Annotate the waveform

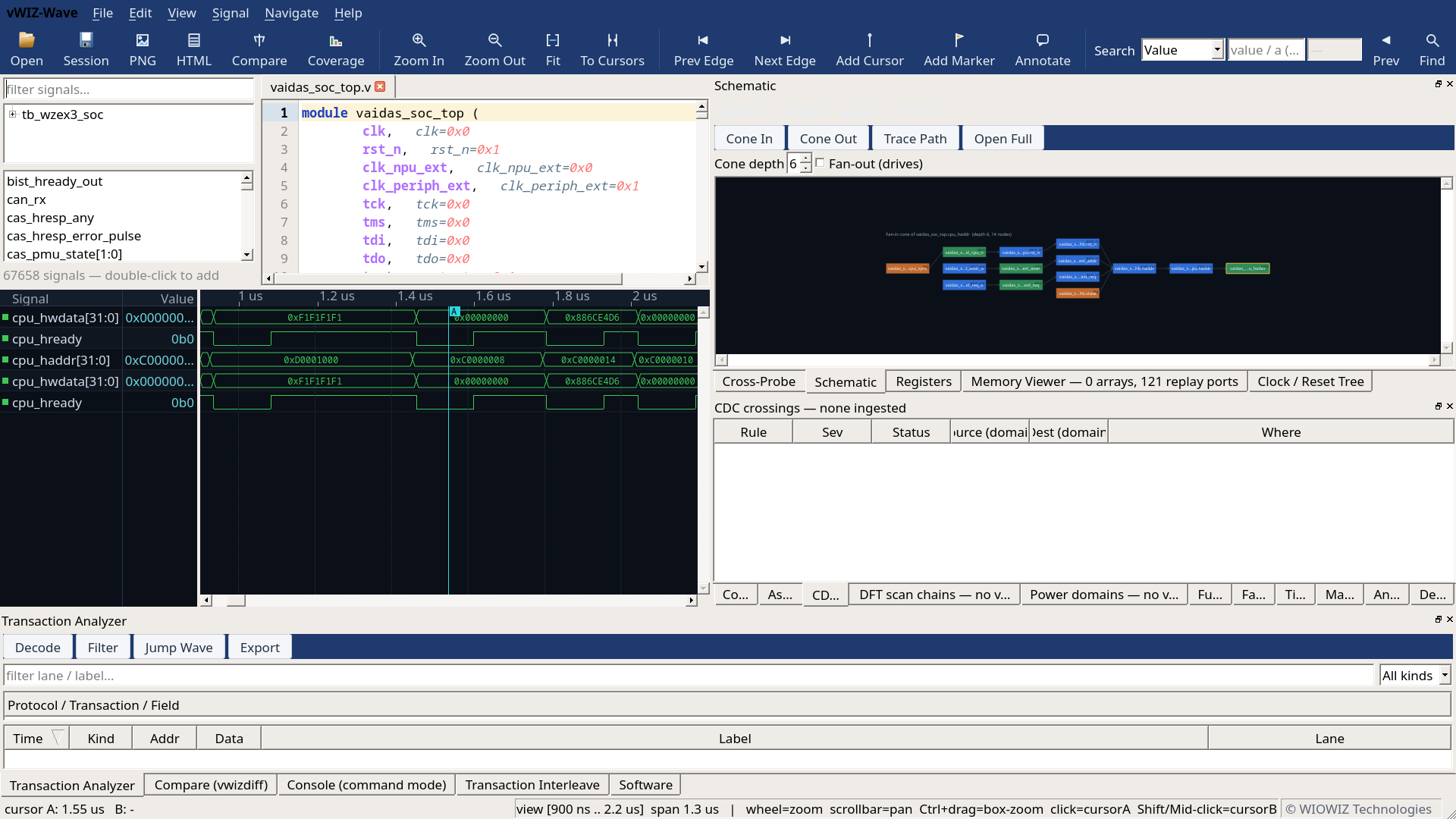tap(1043, 49)
